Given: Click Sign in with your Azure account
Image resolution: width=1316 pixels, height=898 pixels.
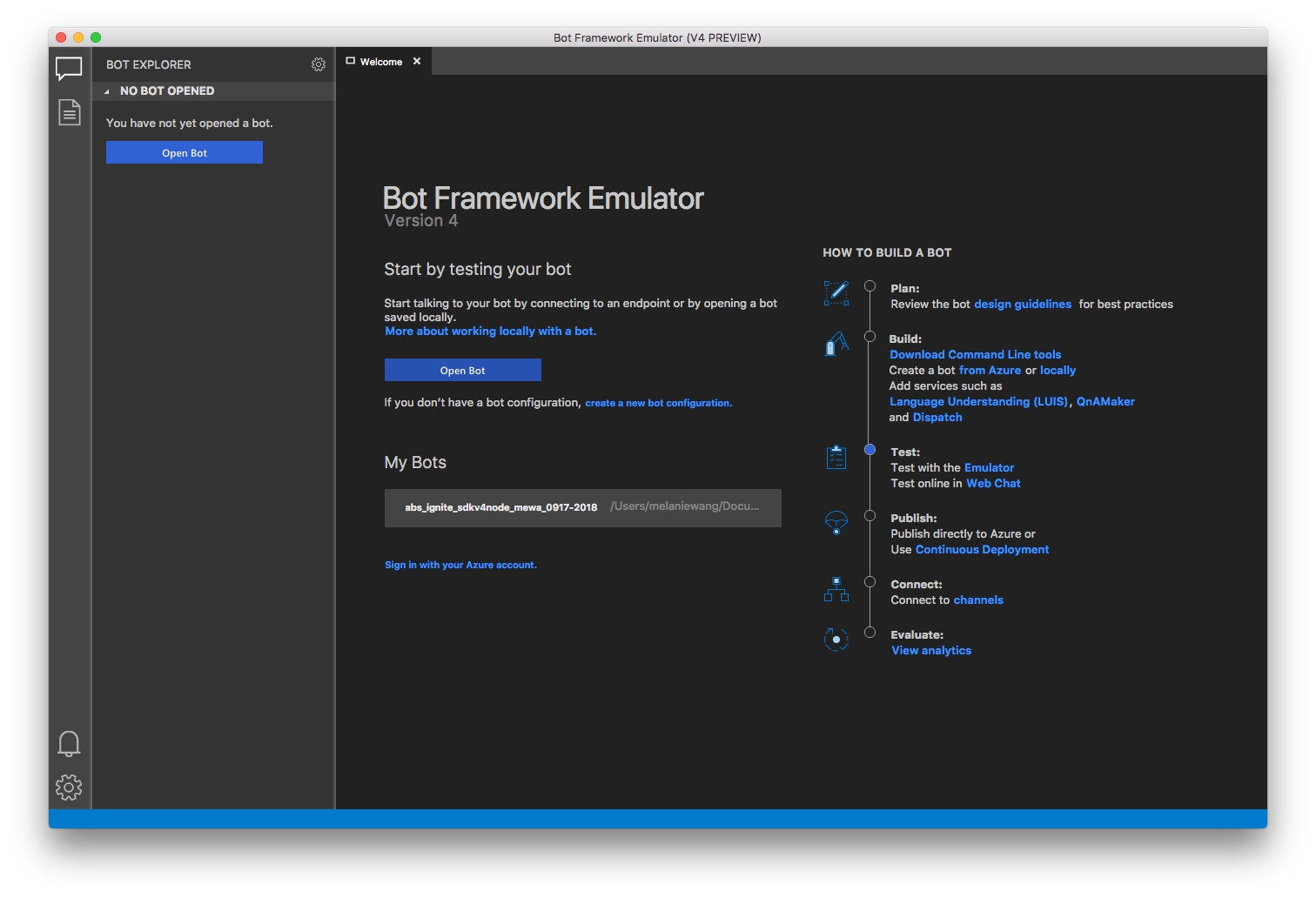Looking at the screenshot, I should click(460, 565).
